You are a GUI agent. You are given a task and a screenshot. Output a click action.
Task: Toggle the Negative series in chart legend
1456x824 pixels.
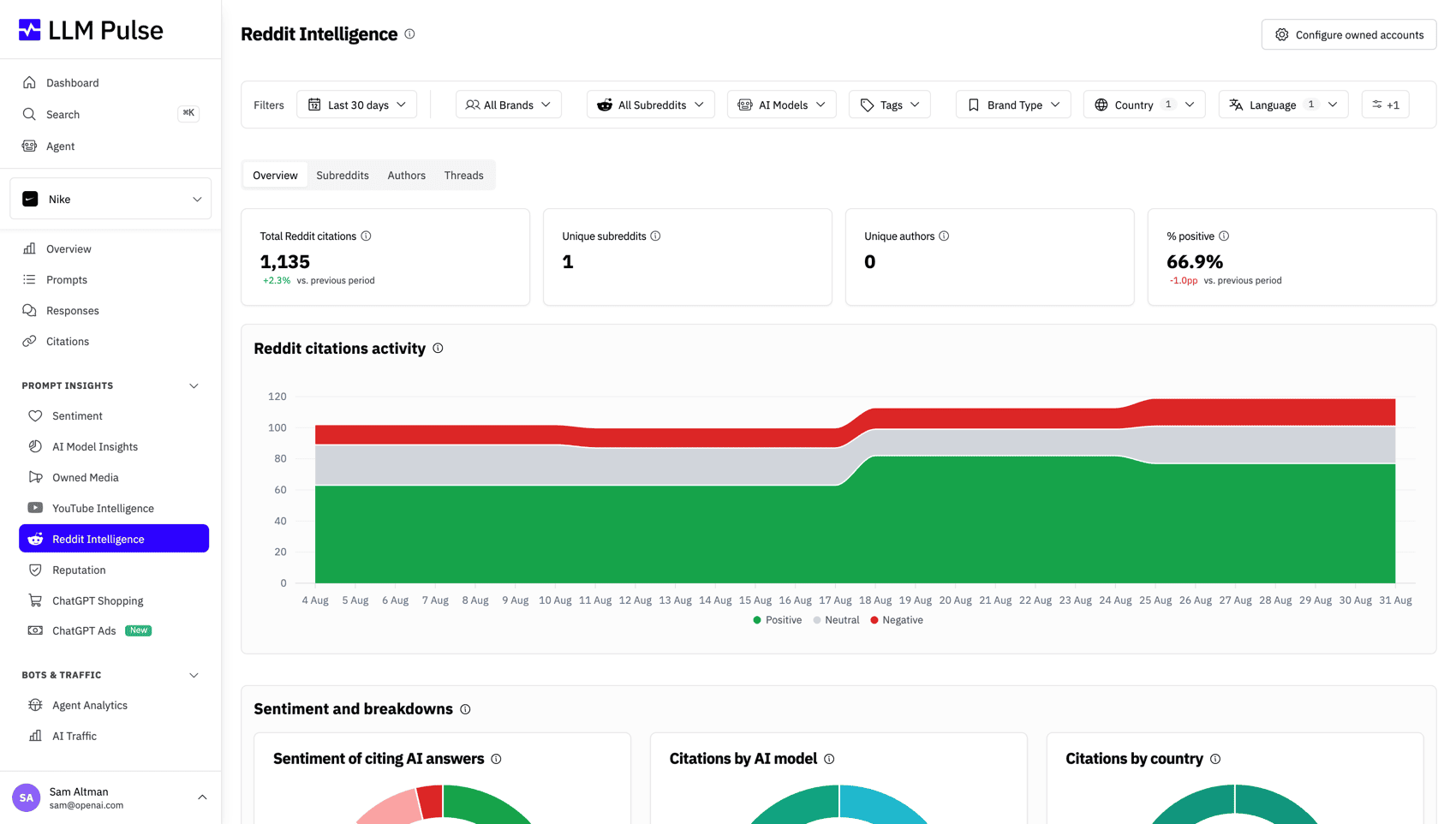tap(896, 620)
